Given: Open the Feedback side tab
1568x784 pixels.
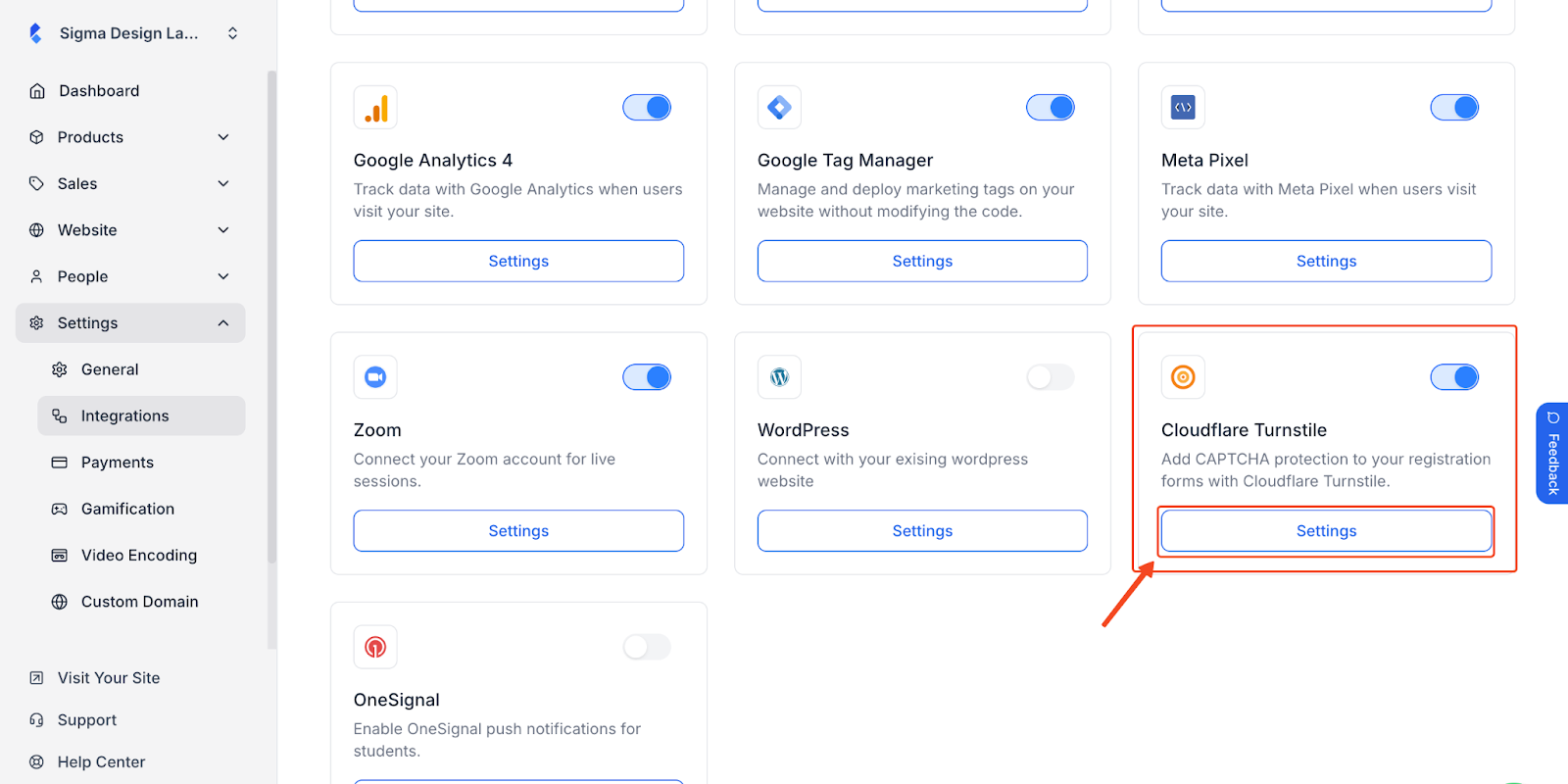Looking at the screenshot, I should click(1552, 453).
